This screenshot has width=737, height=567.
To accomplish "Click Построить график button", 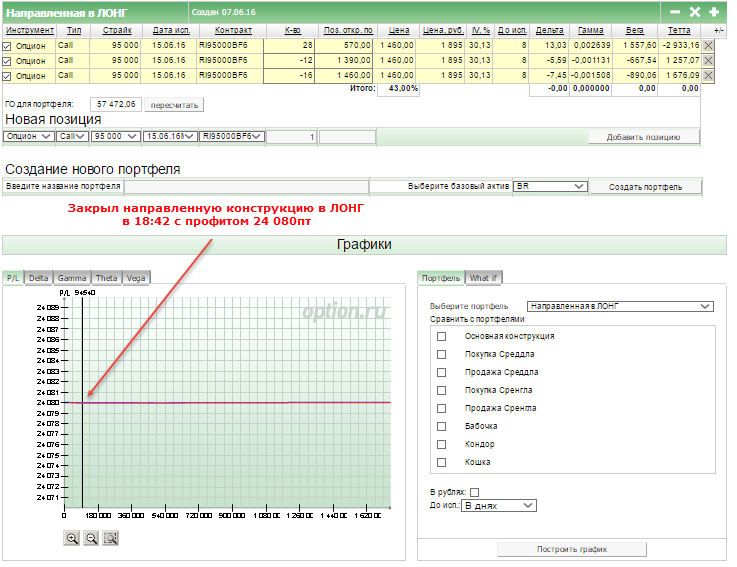I will (572, 549).
